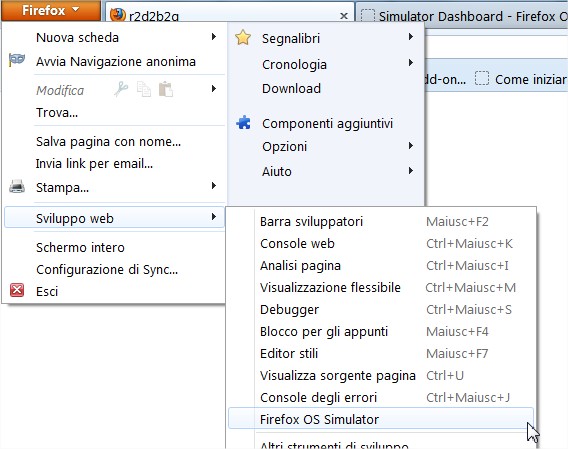The height and width of the screenshot is (449, 568).
Task: Expand the Opzioni submenu arrow
Action: click(x=410, y=146)
